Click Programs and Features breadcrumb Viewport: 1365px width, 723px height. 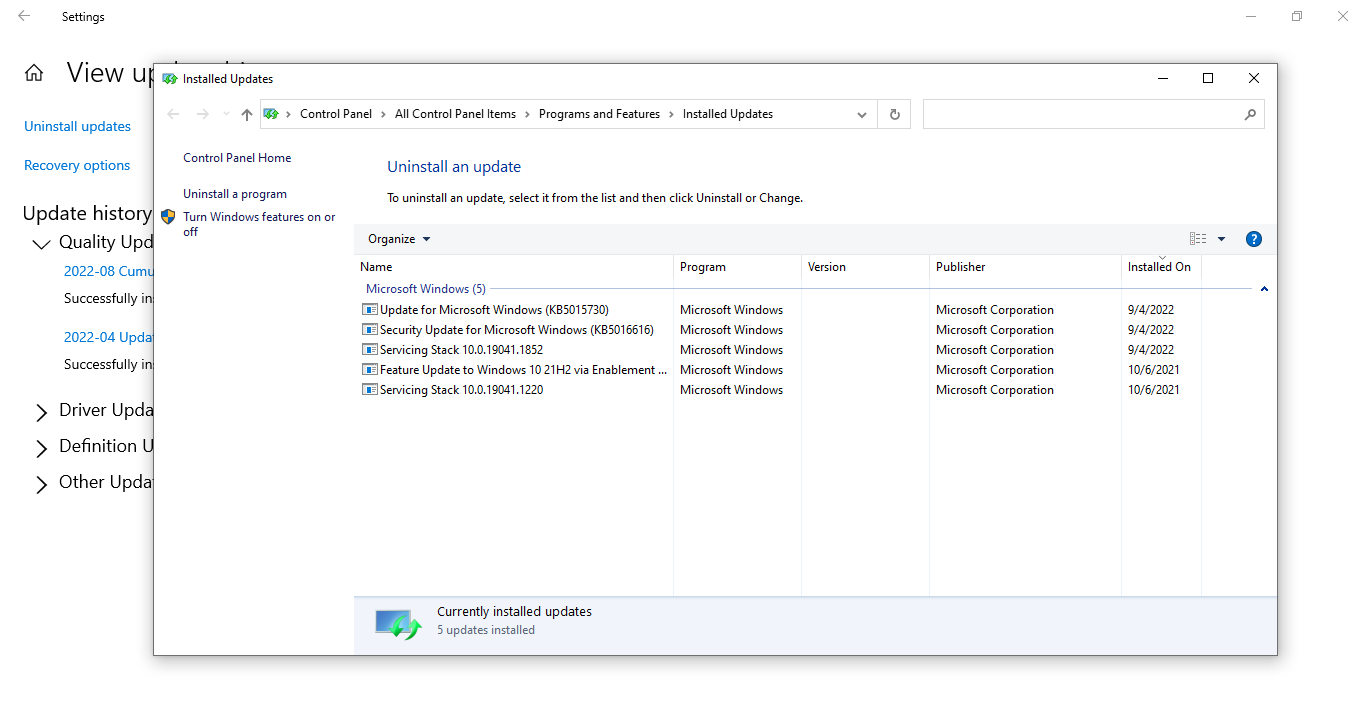tap(599, 114)
